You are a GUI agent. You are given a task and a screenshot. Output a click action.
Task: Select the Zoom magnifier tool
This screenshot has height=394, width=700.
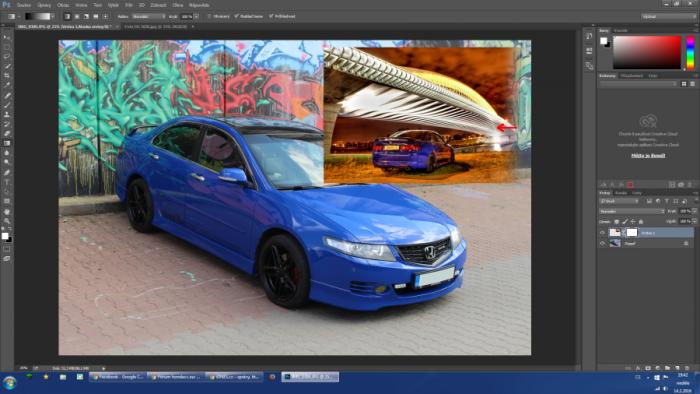pos(7,221)
